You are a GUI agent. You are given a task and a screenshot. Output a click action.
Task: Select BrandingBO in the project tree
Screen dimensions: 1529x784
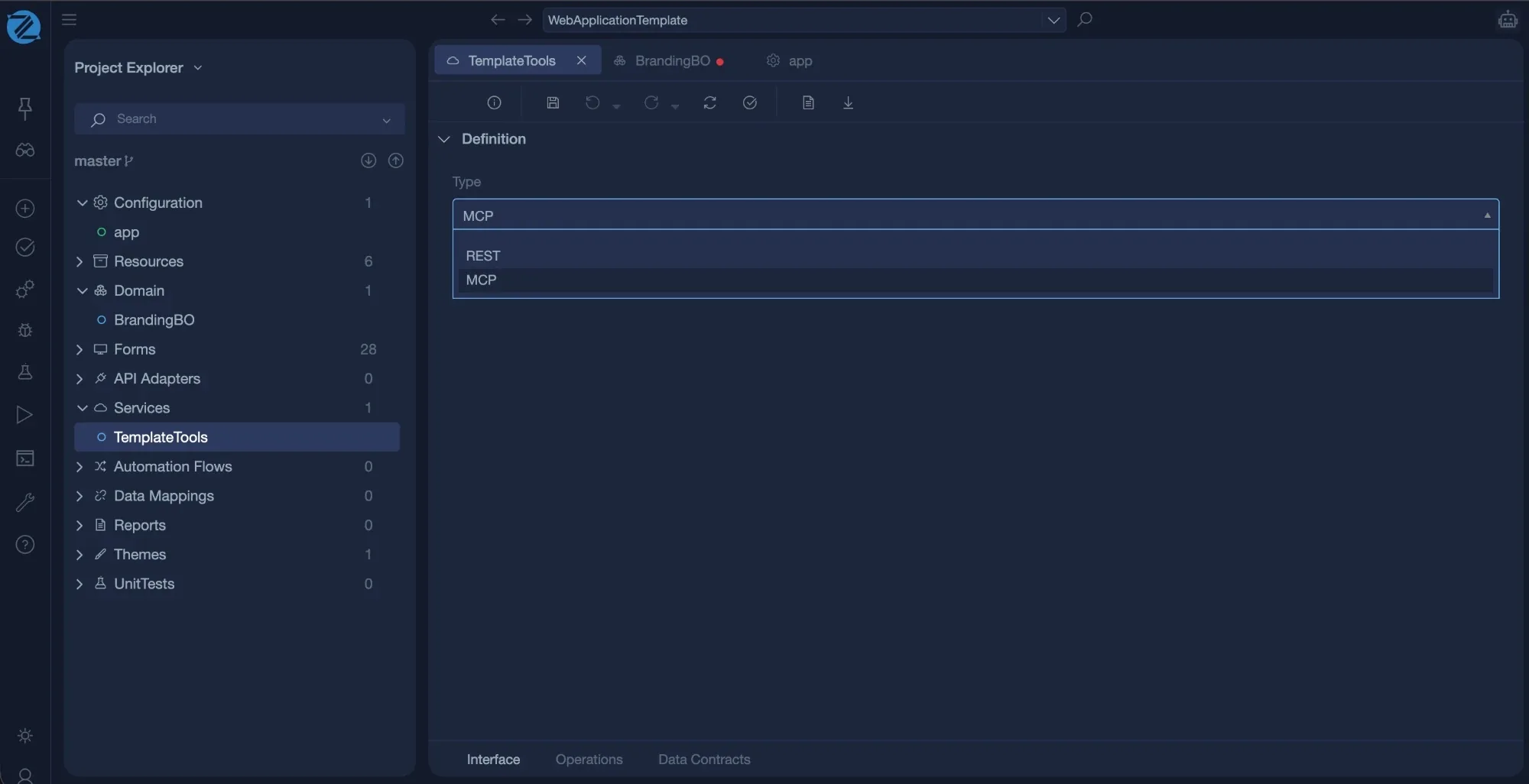pyautogui.click(x=154, y=320)
